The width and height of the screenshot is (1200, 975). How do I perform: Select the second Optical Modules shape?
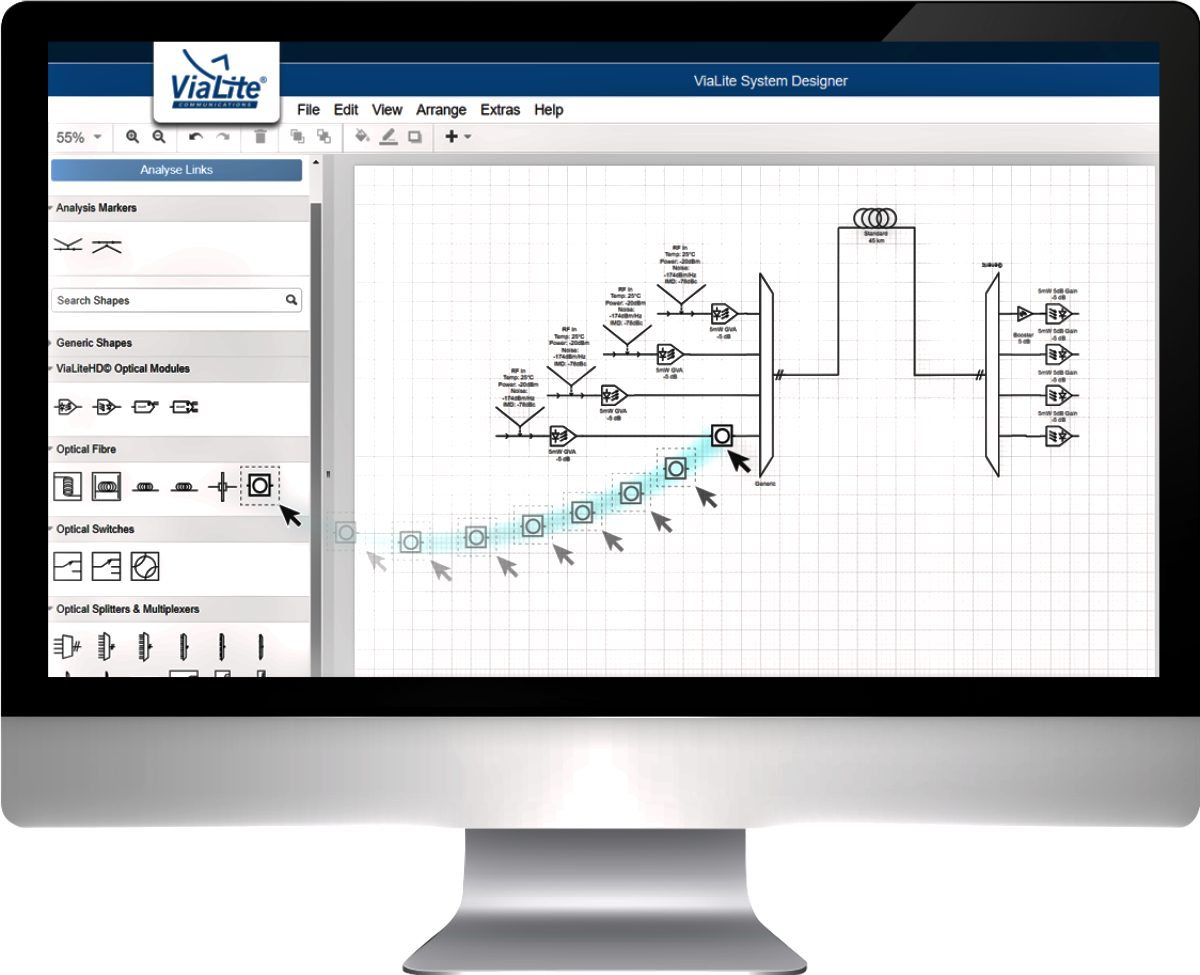[x=106, y=407]
